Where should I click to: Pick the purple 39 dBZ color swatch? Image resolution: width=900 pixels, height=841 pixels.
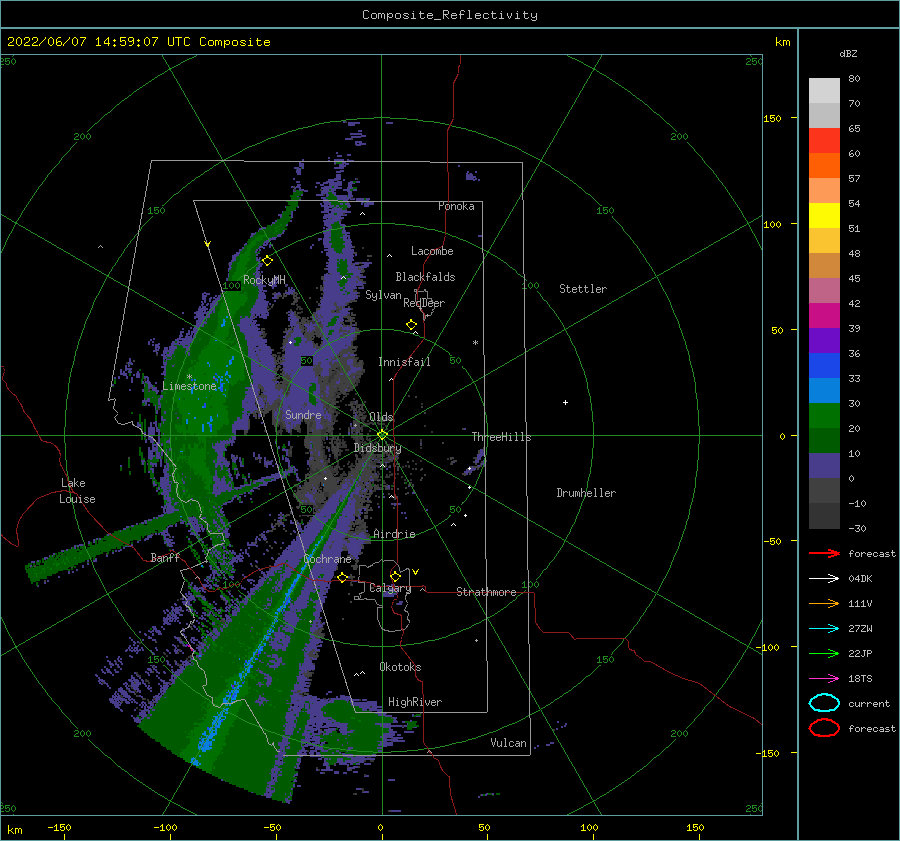coord(824,340)
